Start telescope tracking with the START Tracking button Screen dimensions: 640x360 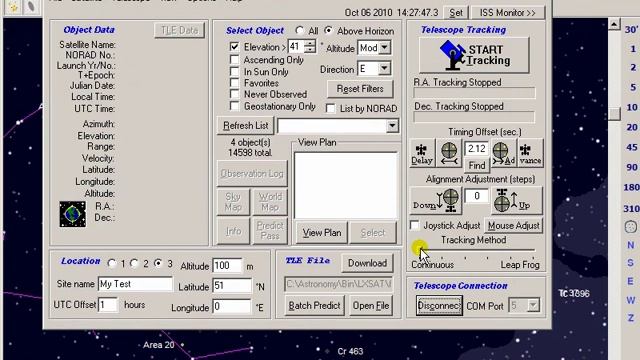click(x=474, y=55)
